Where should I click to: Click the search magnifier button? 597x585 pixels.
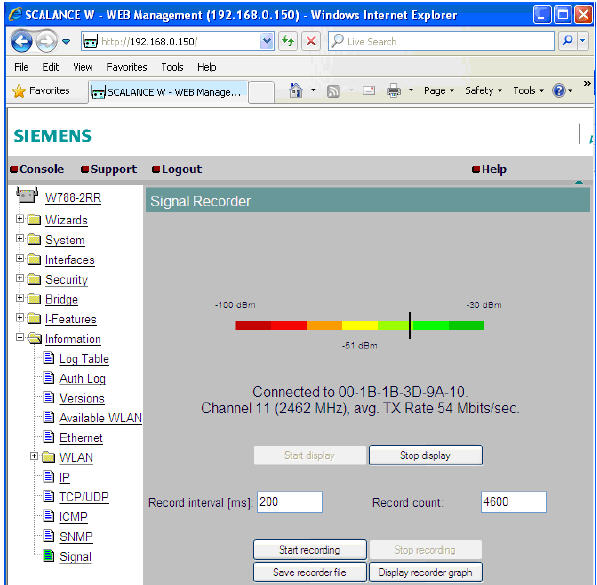pos(567,41)
